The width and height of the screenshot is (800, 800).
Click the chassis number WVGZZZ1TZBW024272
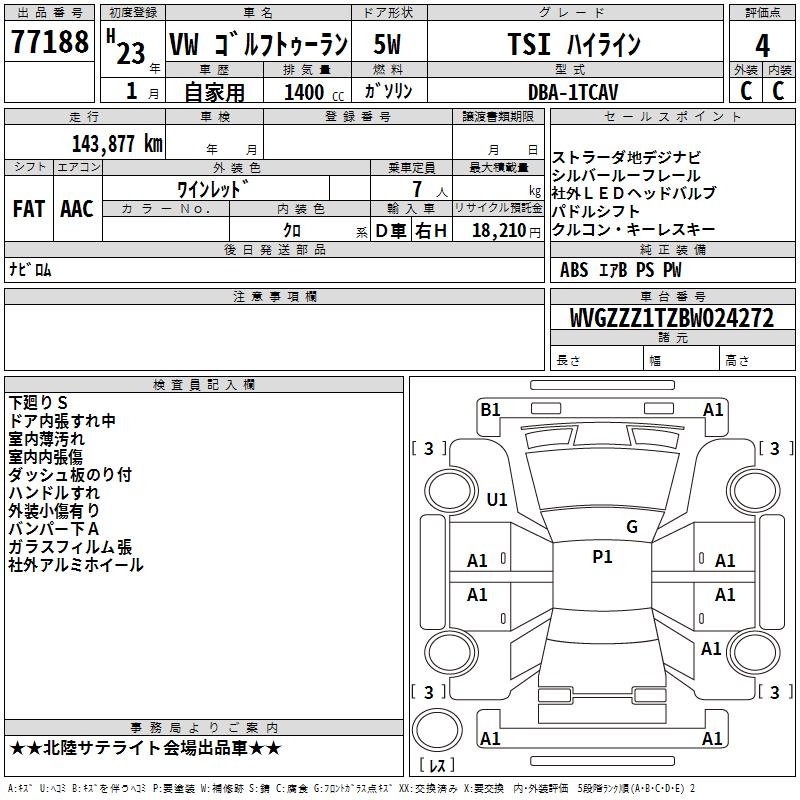click(x=672, y=318)
